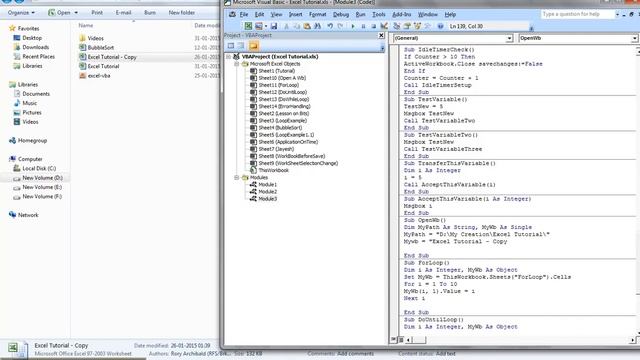This screenshot has width=640, height=360.
Task: Click View Object icon in Project panel
Action: coord(242,46)
